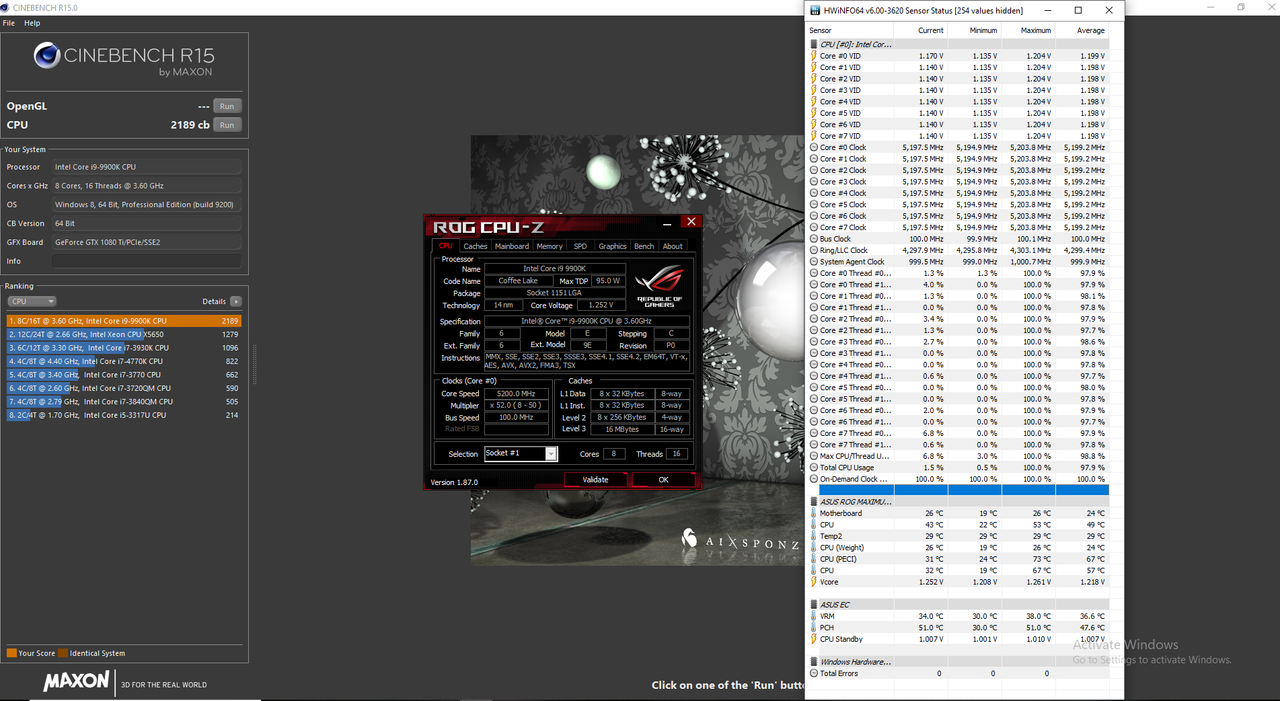Click the thermometer icon beside Temp2
Screen dimensions: 1280x701
point(814,536)
